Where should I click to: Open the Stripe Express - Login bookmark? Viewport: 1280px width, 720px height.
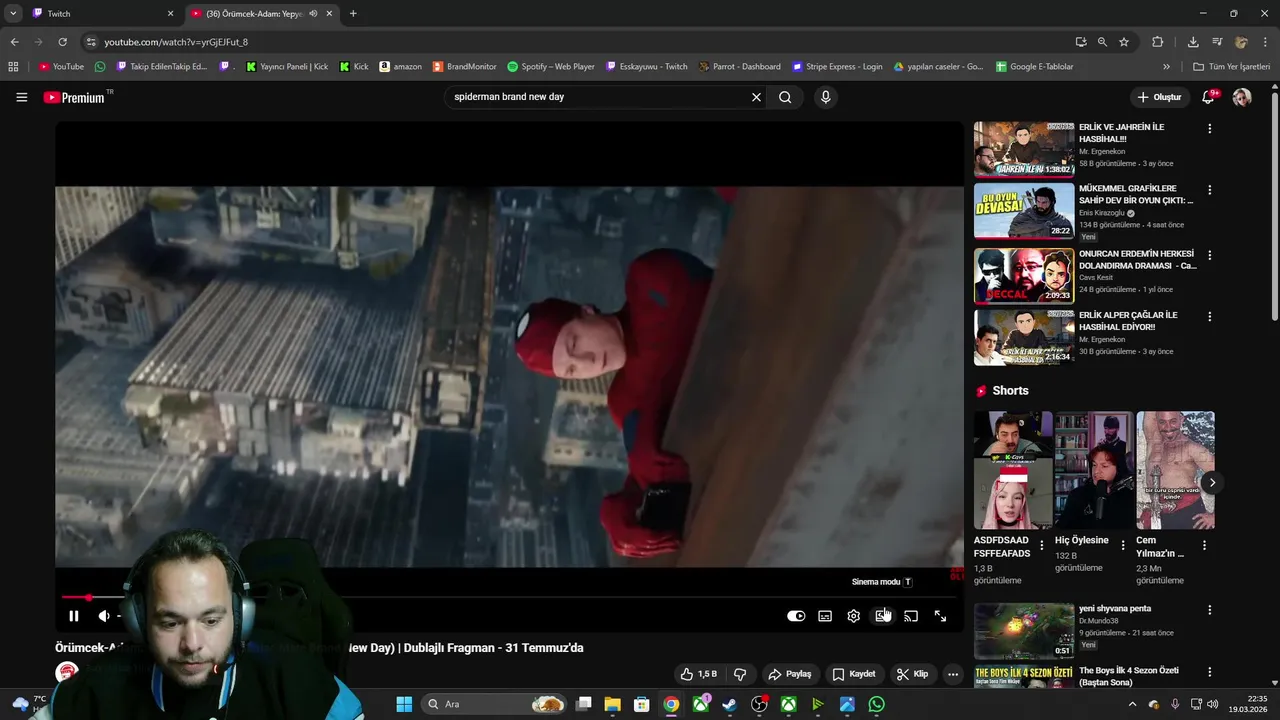click(837, 67)
